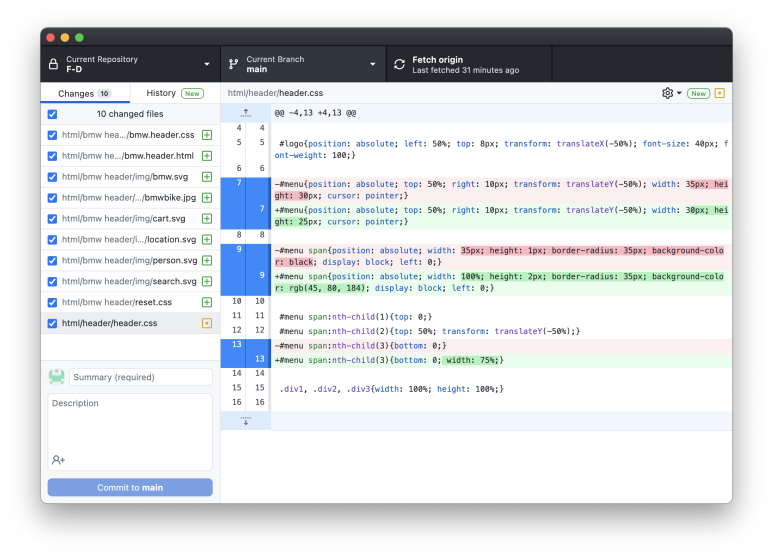Click the added icon for bmwbike.jpg

[207, 198]
